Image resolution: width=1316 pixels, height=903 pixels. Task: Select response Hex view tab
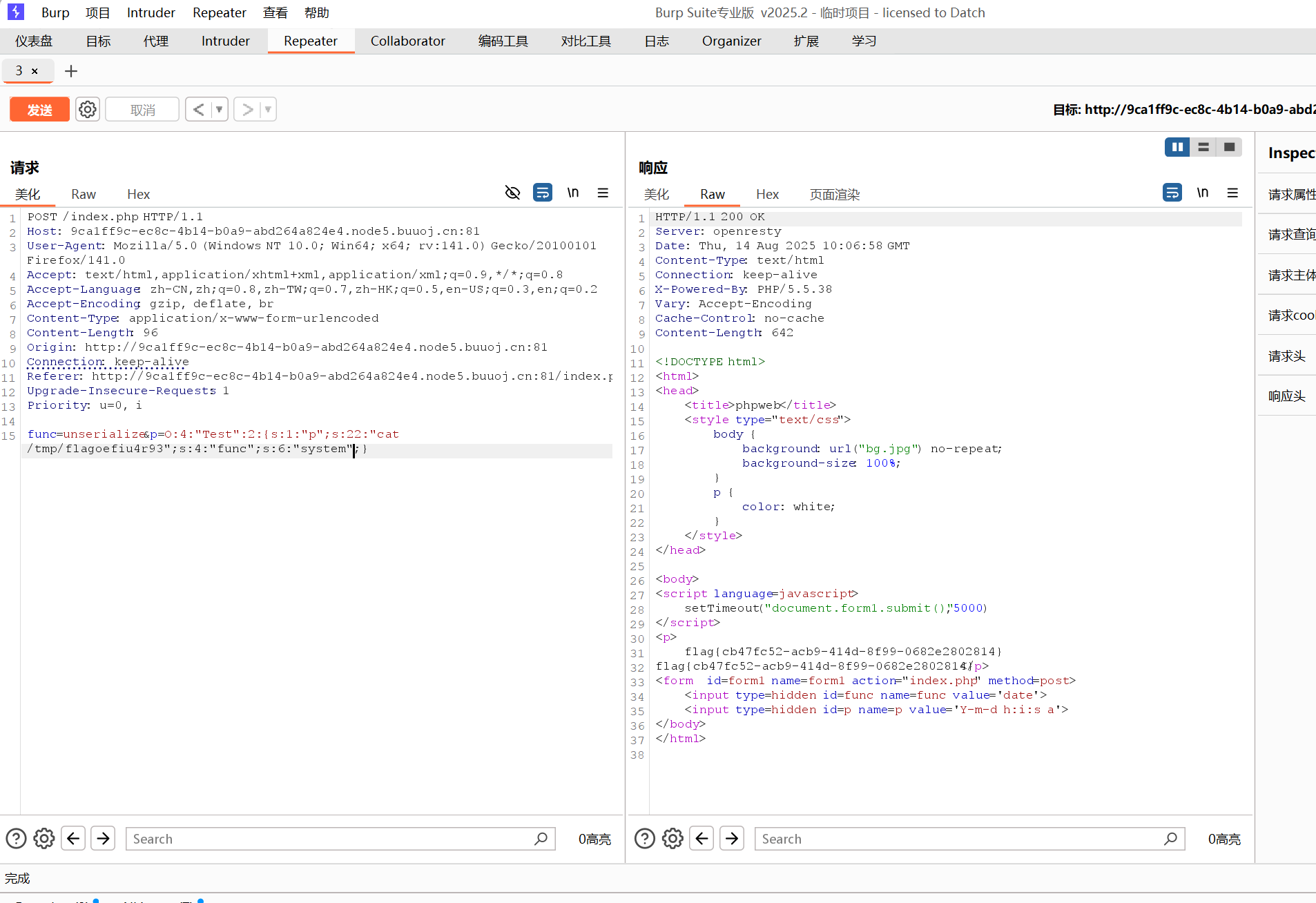[767, 194]
